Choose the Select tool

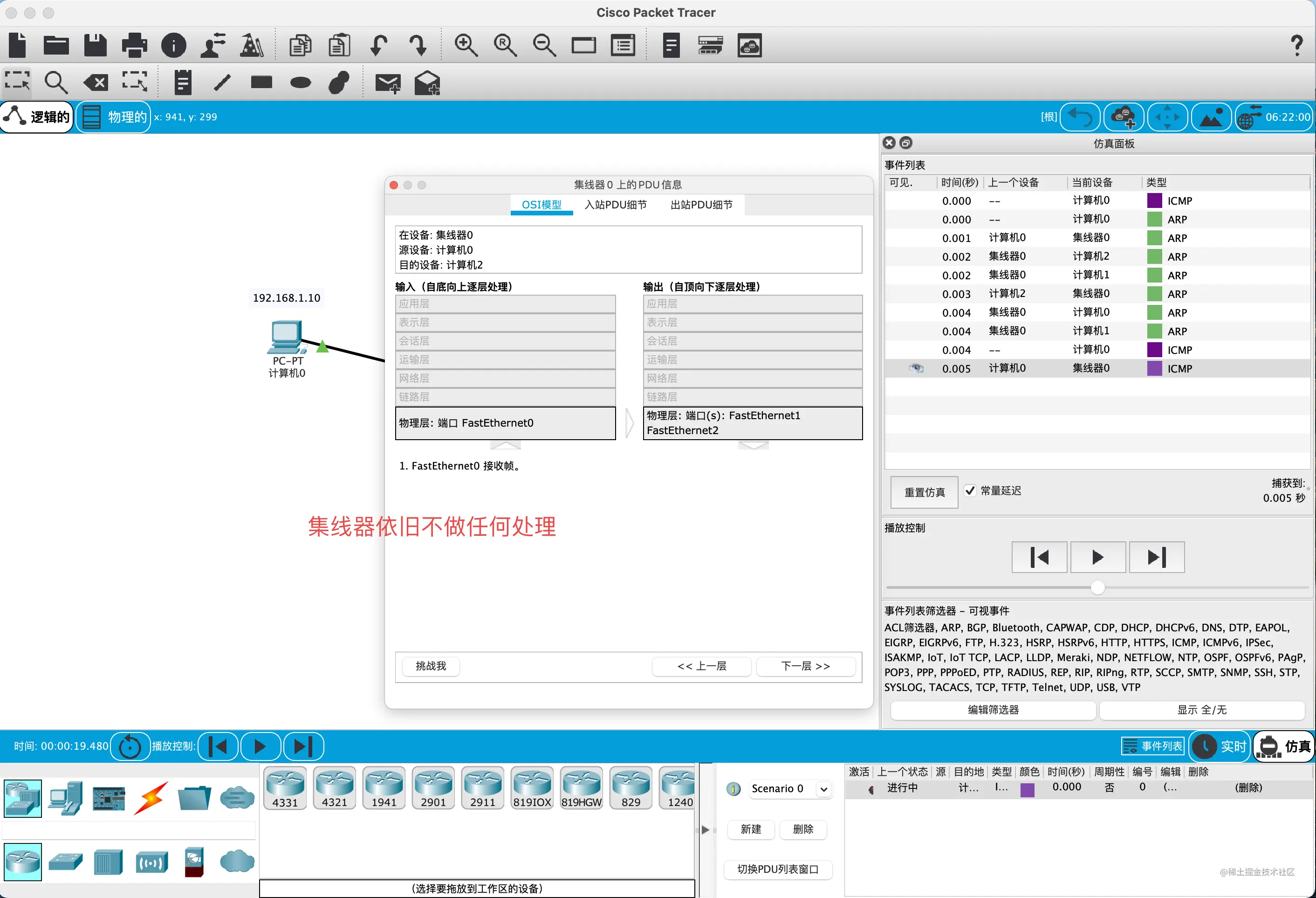click(x=18, y=82)
